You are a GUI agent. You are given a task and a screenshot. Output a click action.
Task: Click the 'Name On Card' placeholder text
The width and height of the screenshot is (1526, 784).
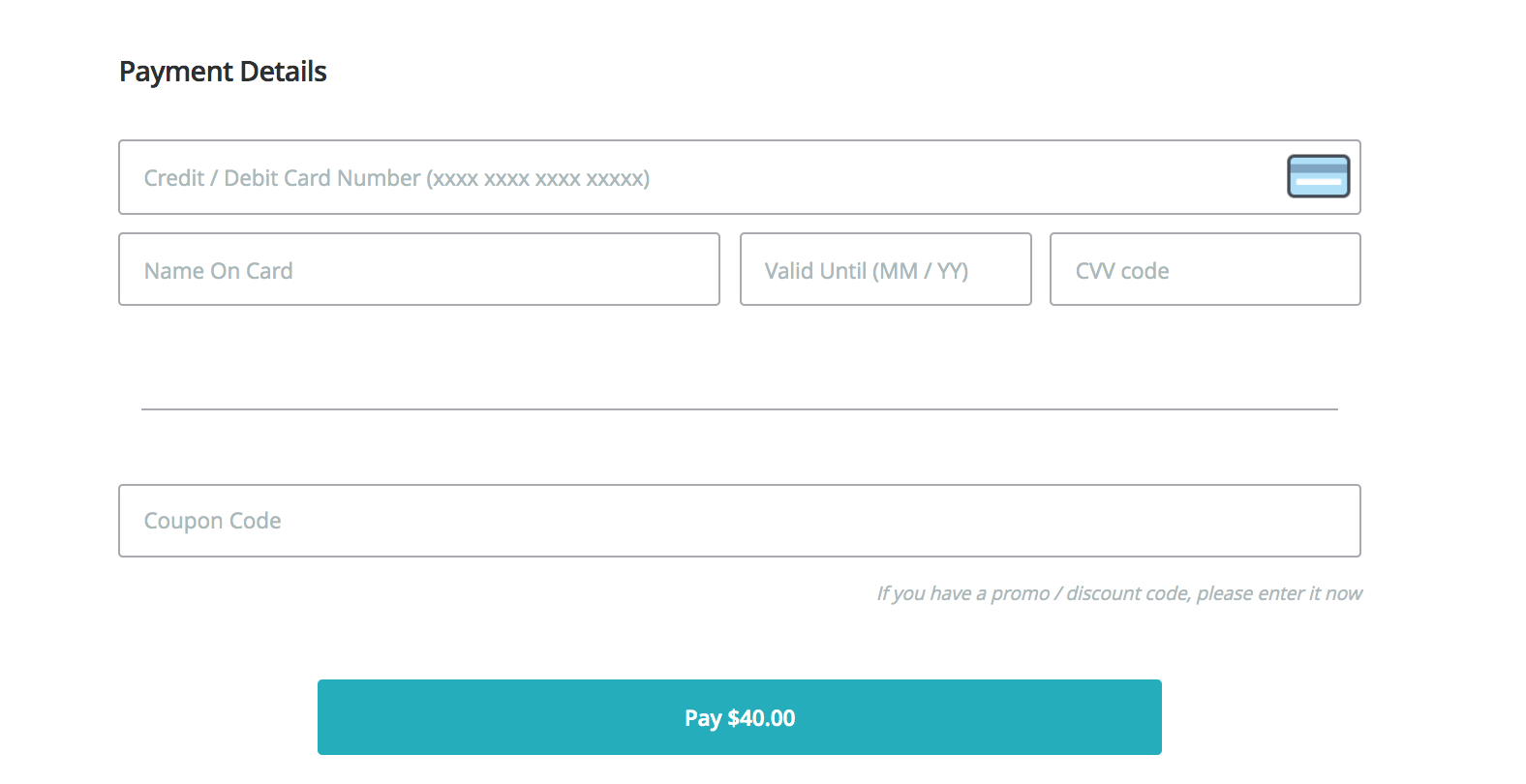coord(218,271)
